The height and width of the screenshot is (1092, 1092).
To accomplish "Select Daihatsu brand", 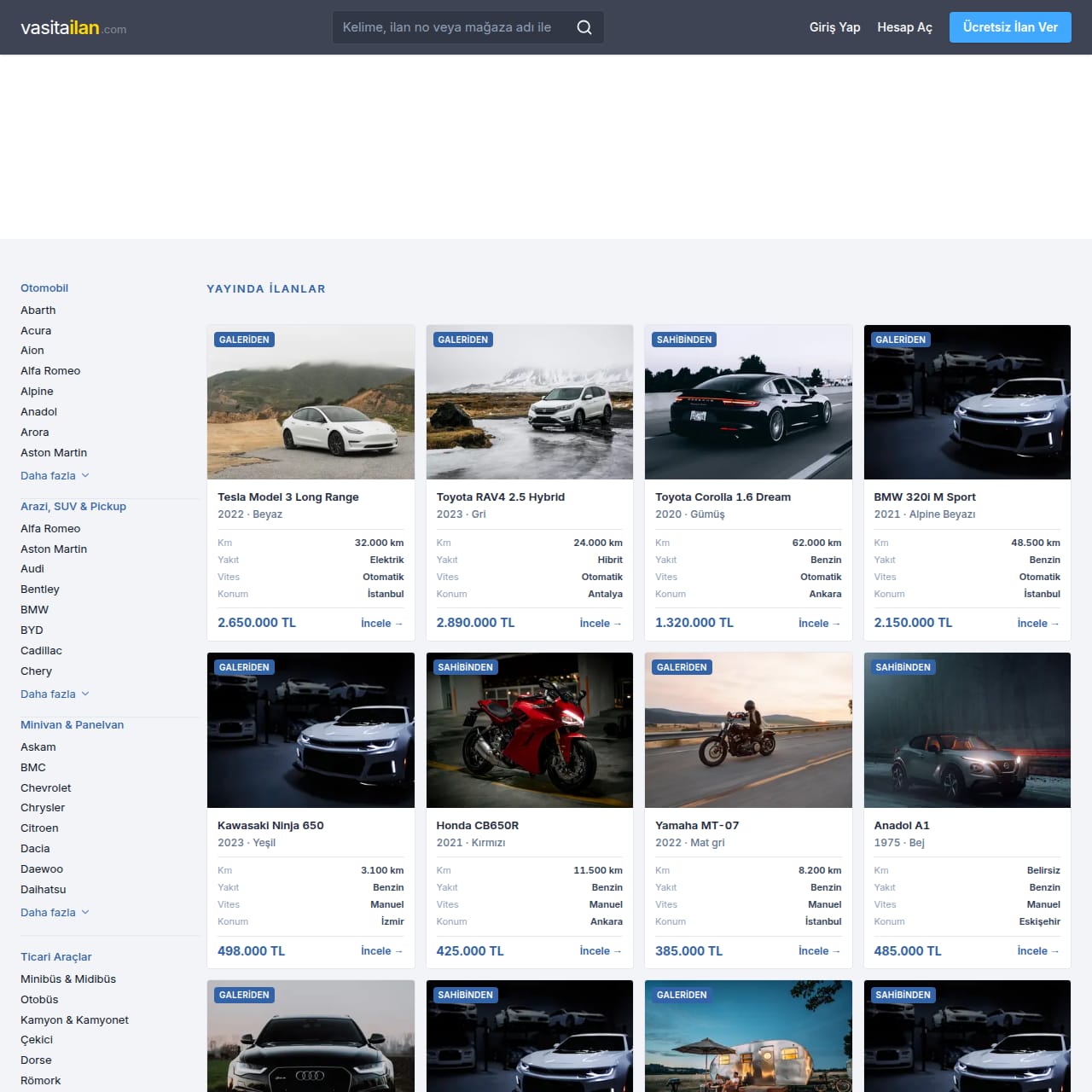I will click(x=44, y=890).
